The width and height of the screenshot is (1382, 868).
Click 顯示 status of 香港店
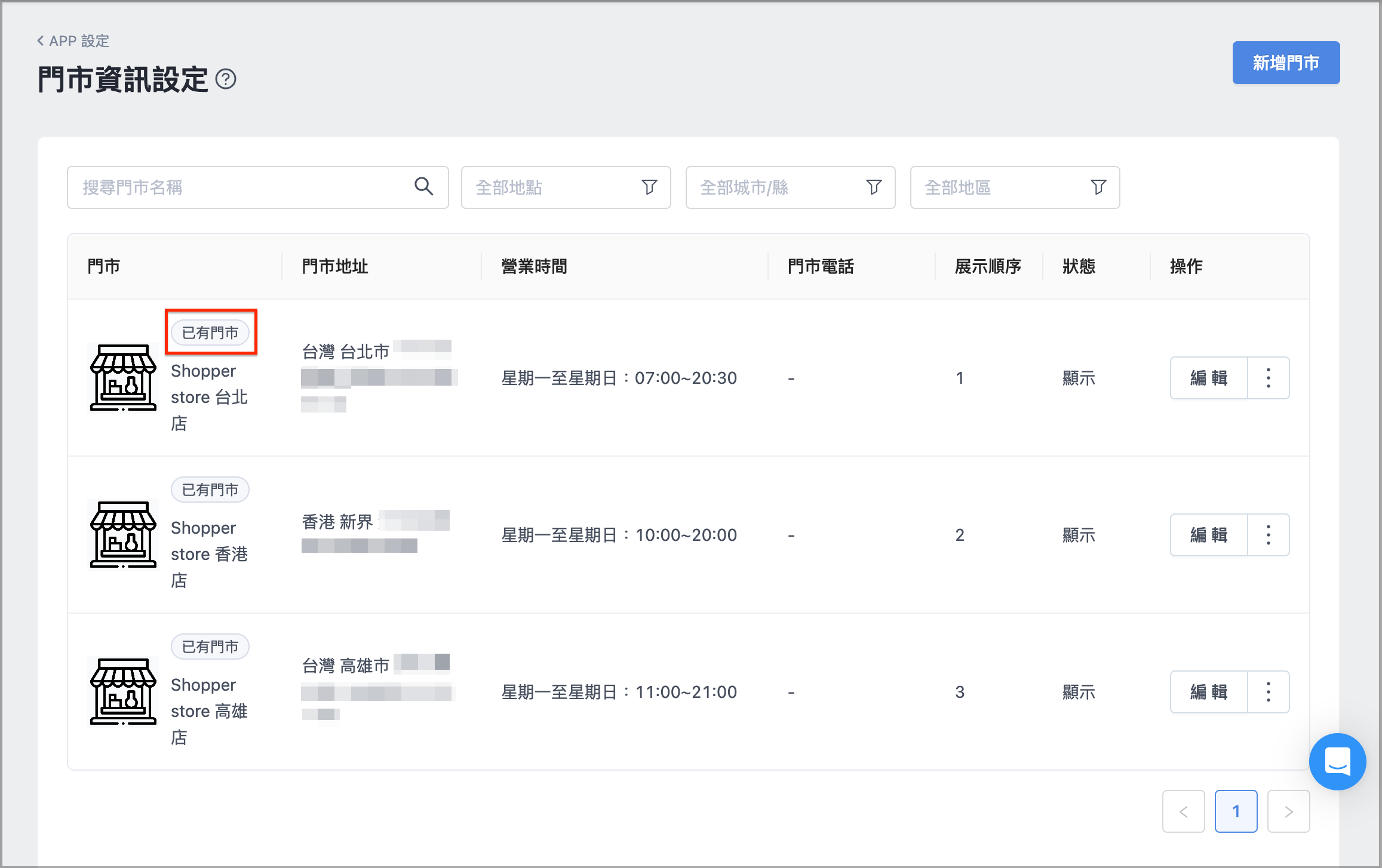[1079, 535]
